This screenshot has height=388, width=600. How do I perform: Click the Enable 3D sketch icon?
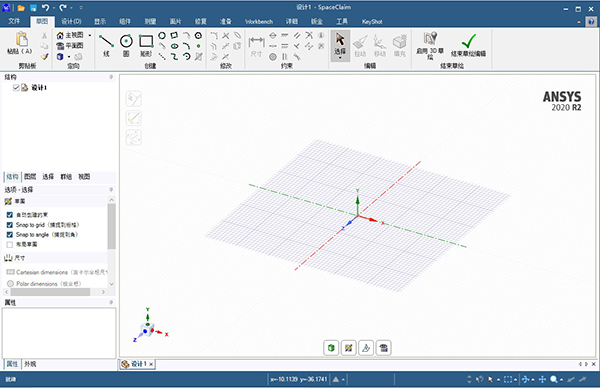point(430,38)
